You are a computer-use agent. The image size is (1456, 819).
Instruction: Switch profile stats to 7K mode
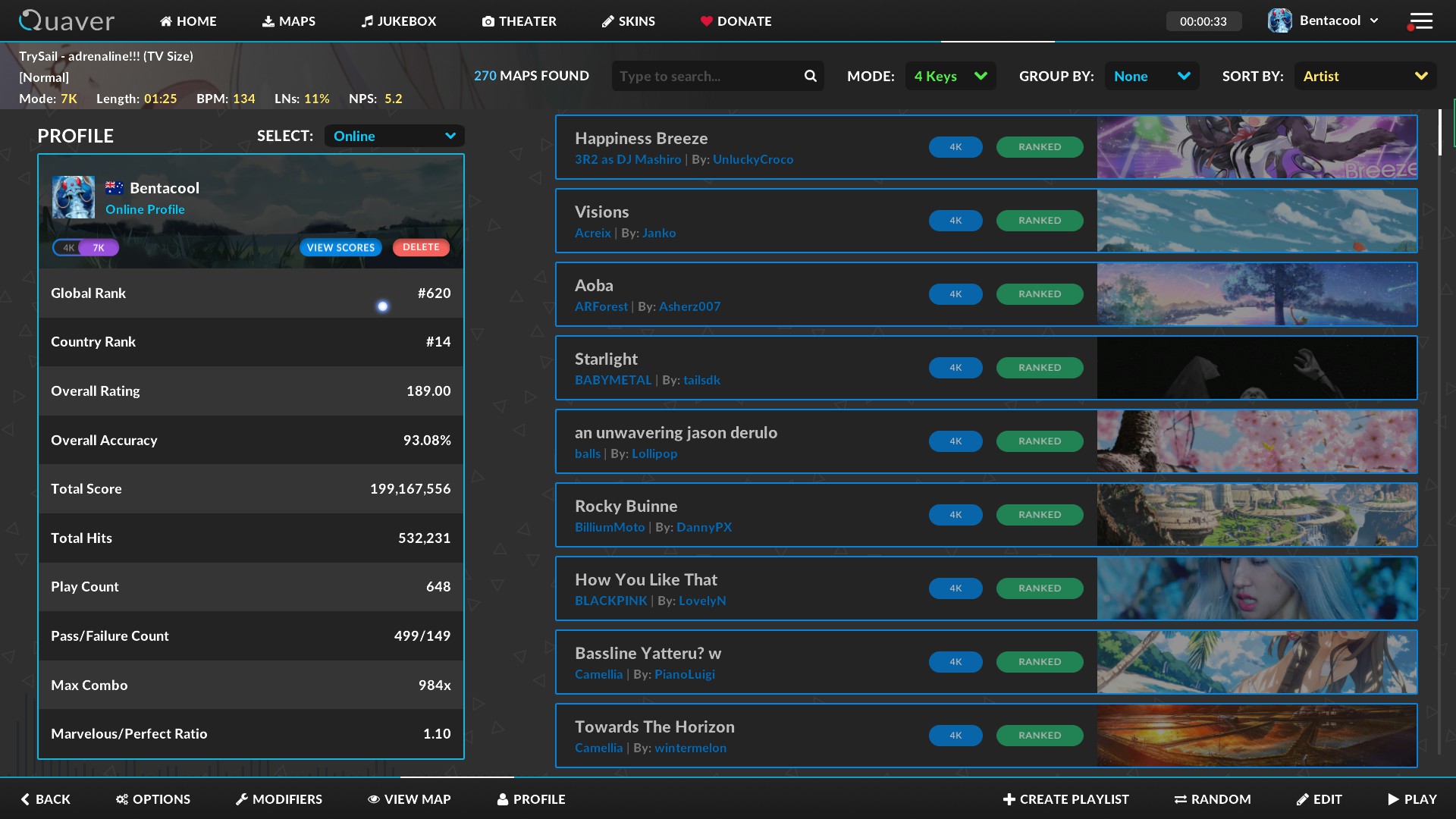click(x=99, y=248)
